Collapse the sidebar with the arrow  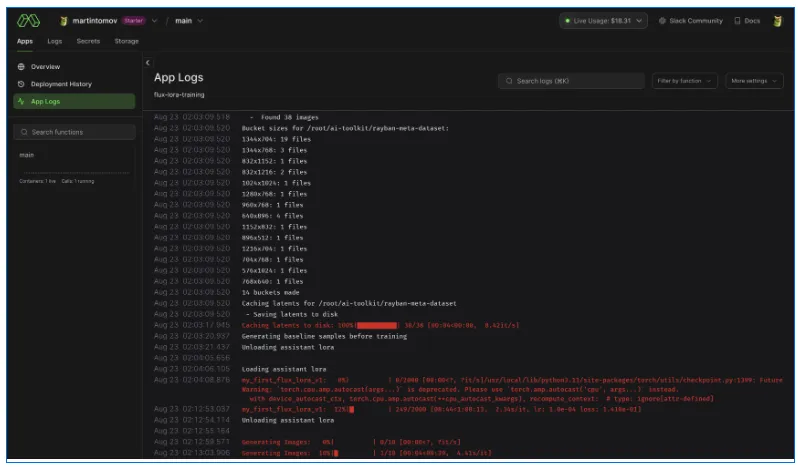tap(148, 63)
